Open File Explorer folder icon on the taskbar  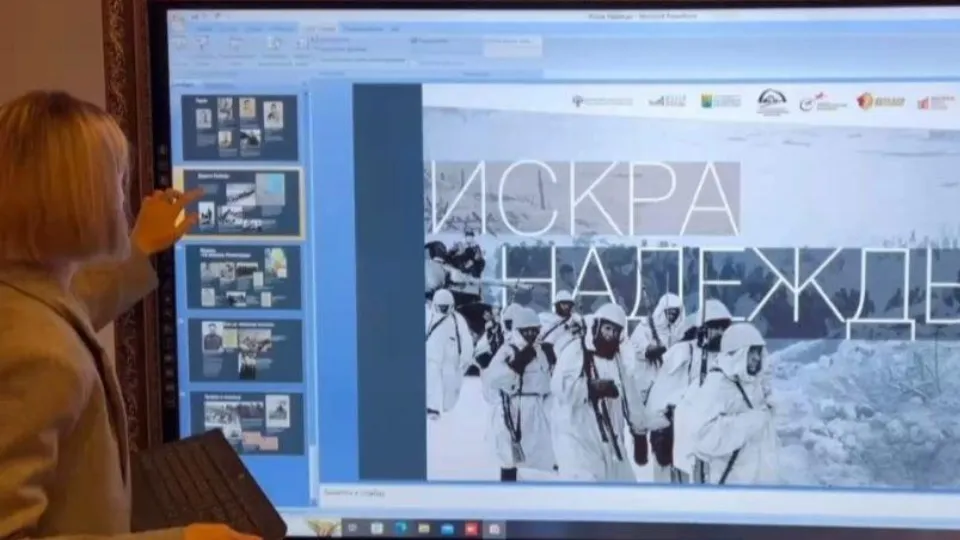[x=424, y=527]
